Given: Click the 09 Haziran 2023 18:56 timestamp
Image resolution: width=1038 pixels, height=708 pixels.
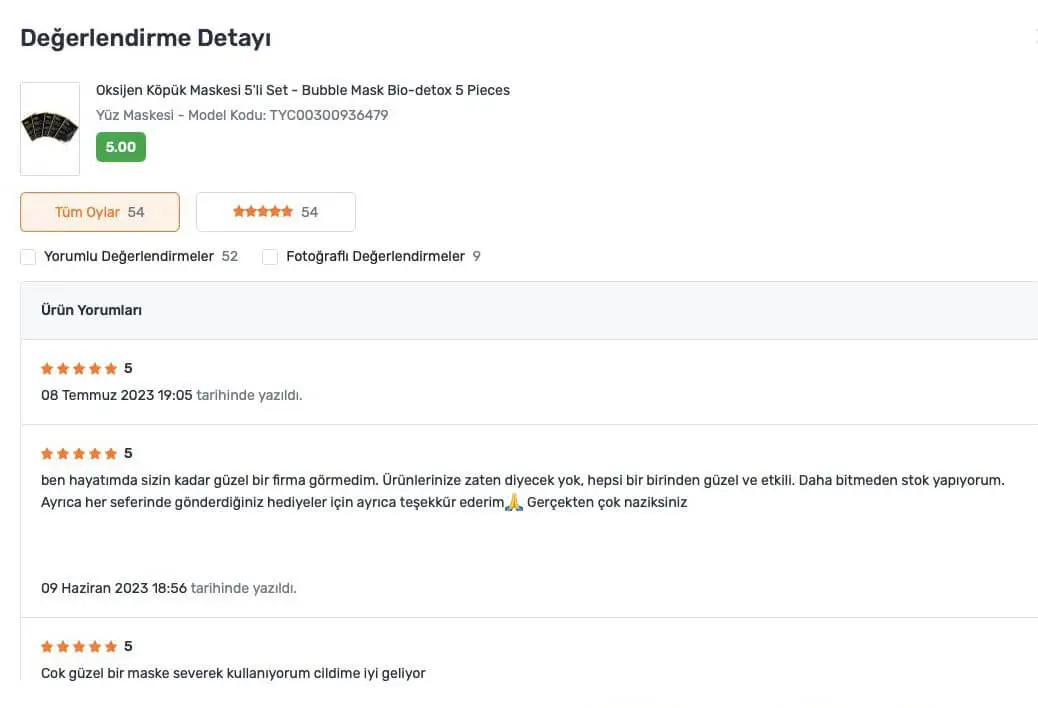Looking at the screenshot, I should (x=114, y=588).
